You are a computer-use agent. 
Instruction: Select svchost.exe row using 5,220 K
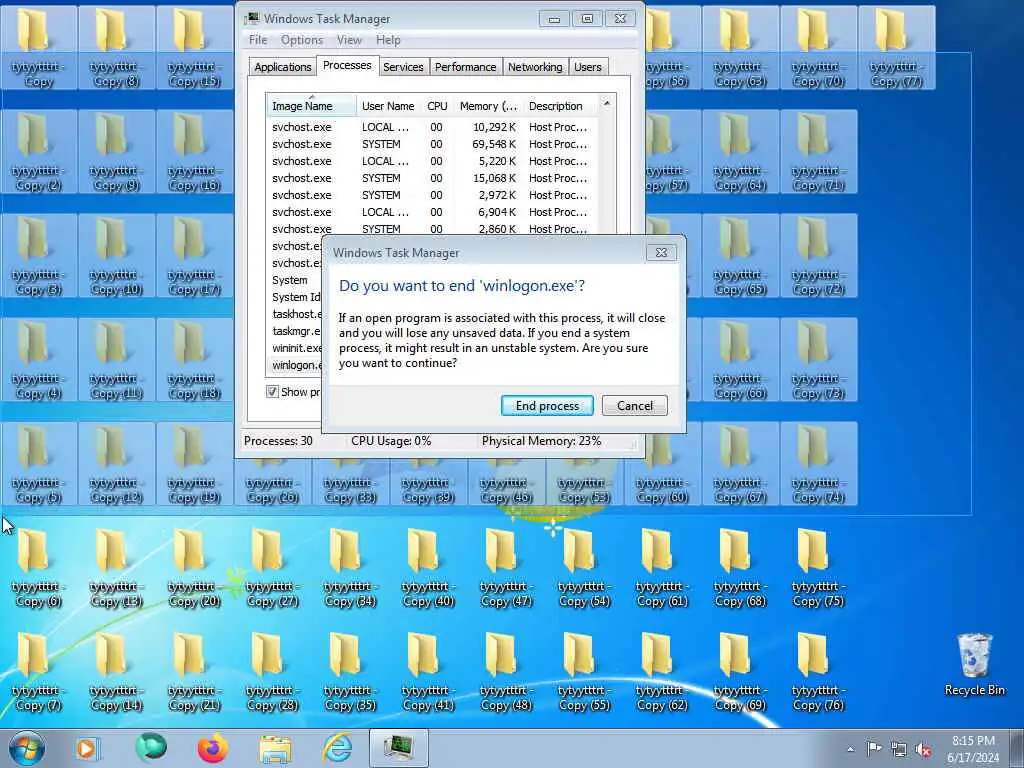[431, 161]
